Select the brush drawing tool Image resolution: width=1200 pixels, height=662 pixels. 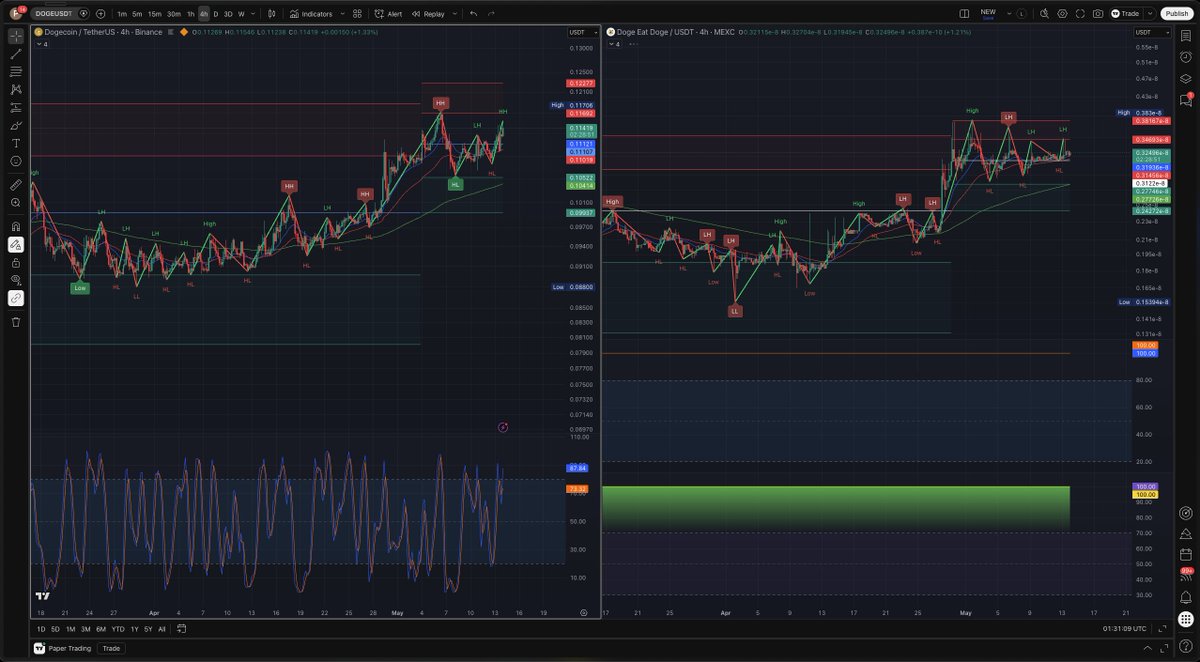(16, 126)
